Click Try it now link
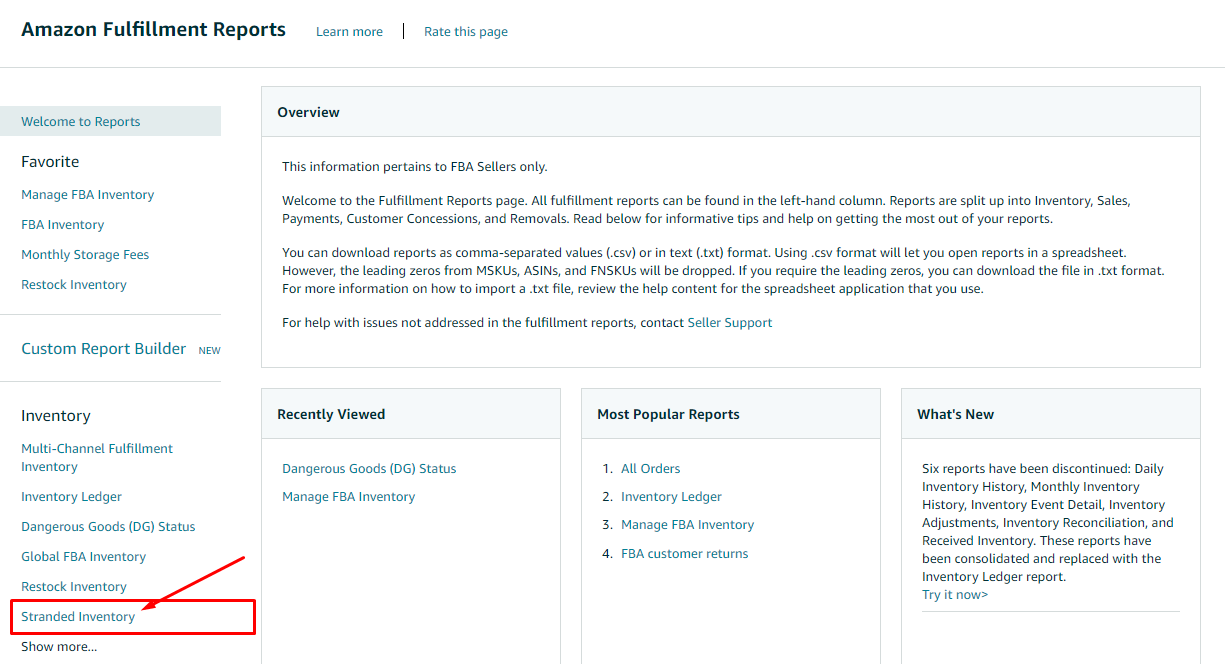 (955, 595)
